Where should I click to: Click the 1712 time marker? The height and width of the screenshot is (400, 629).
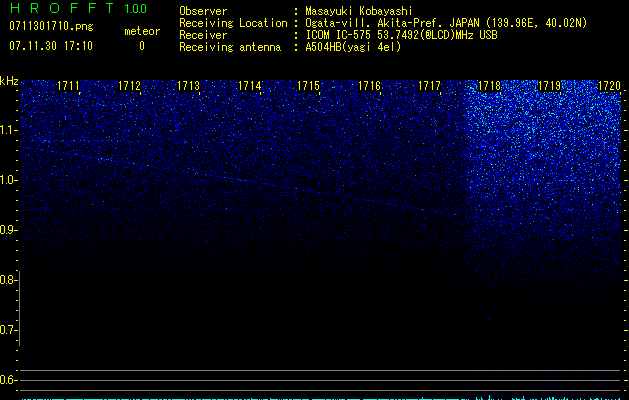[129, 85]
